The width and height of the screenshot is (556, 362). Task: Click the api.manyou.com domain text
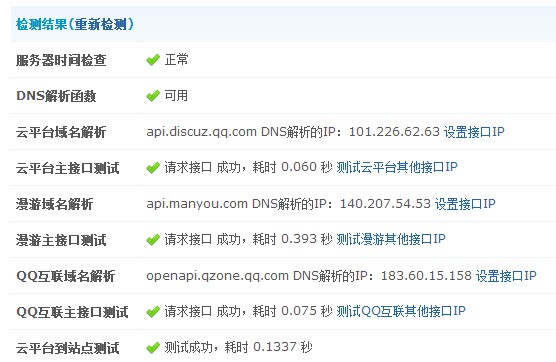coord(197,204)
